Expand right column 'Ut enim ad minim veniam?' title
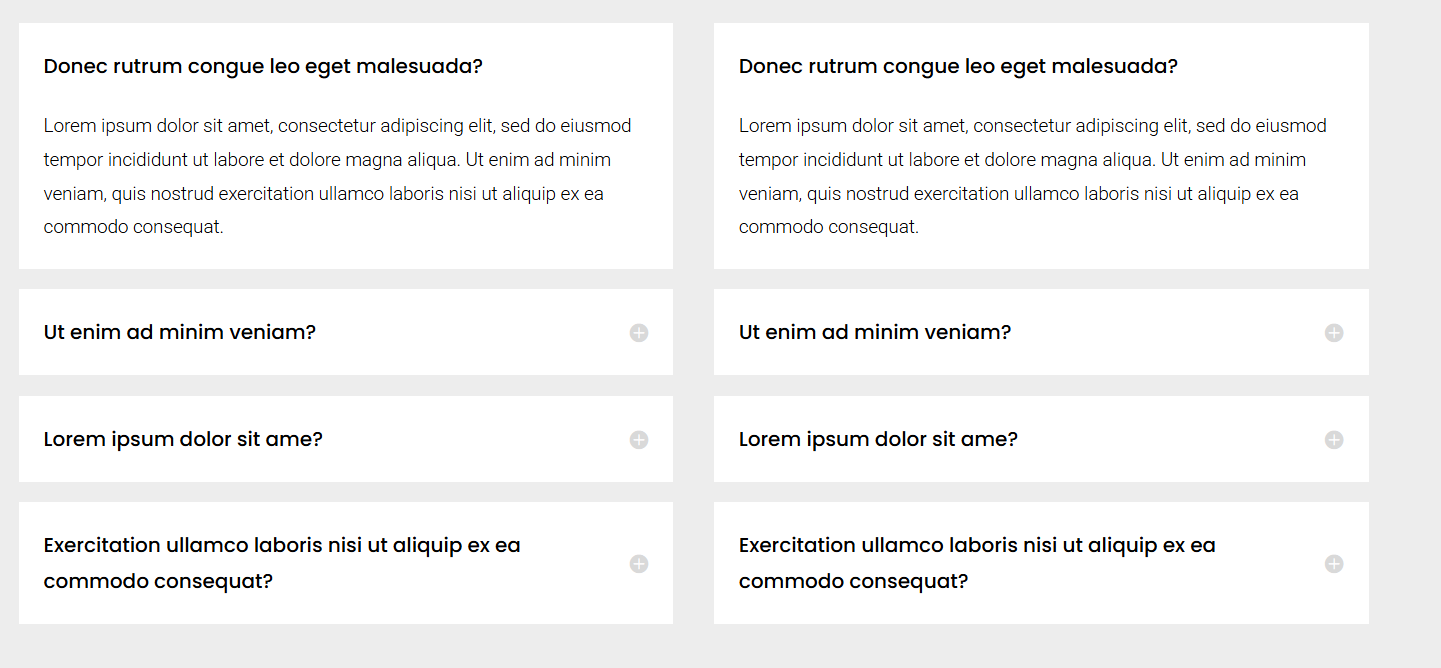 pos(875,333)
